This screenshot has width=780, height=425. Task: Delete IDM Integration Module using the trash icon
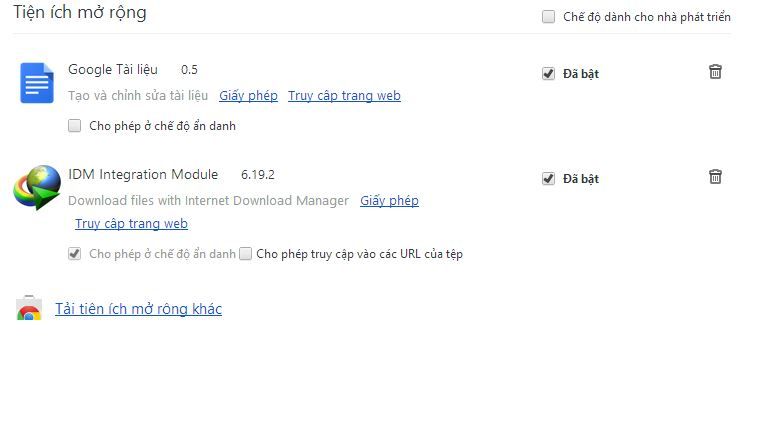[715, 177]
